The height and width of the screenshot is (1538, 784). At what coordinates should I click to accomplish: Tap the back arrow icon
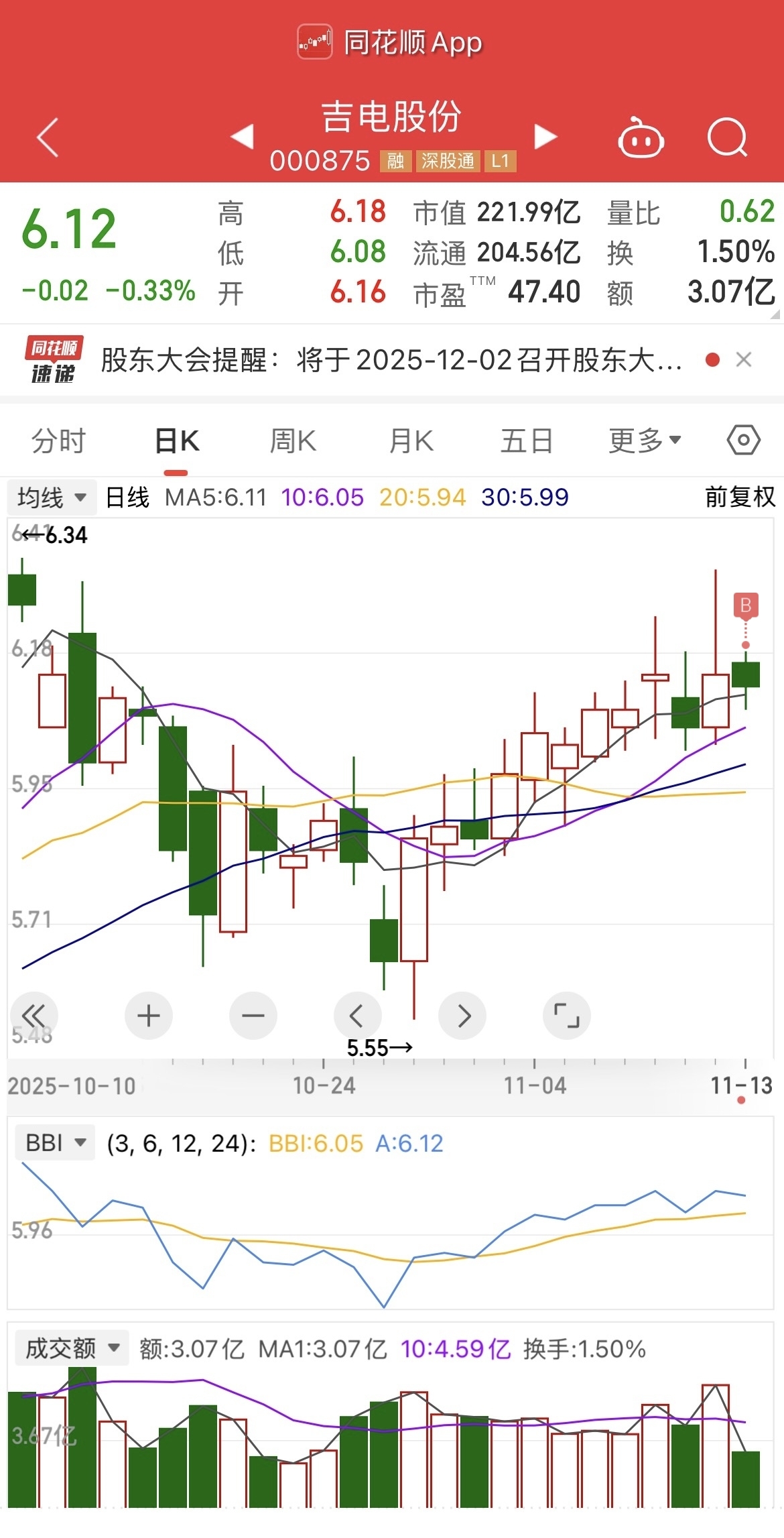coord(48,137)
